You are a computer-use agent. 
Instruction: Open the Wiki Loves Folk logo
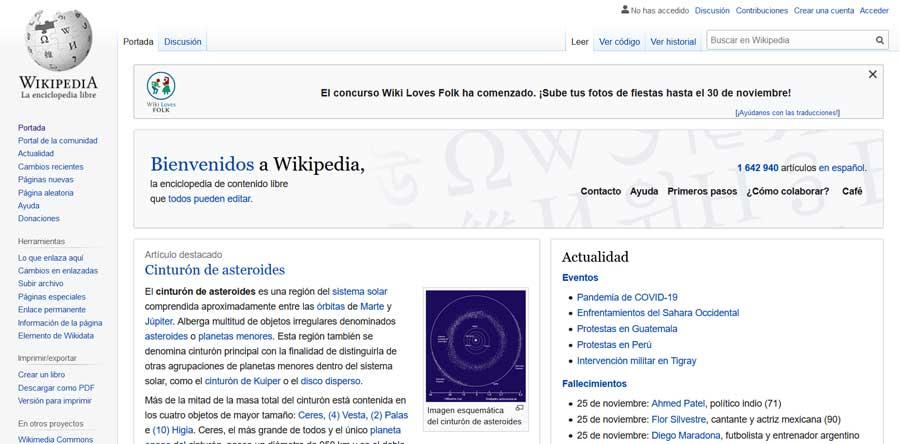click(161, 91)
